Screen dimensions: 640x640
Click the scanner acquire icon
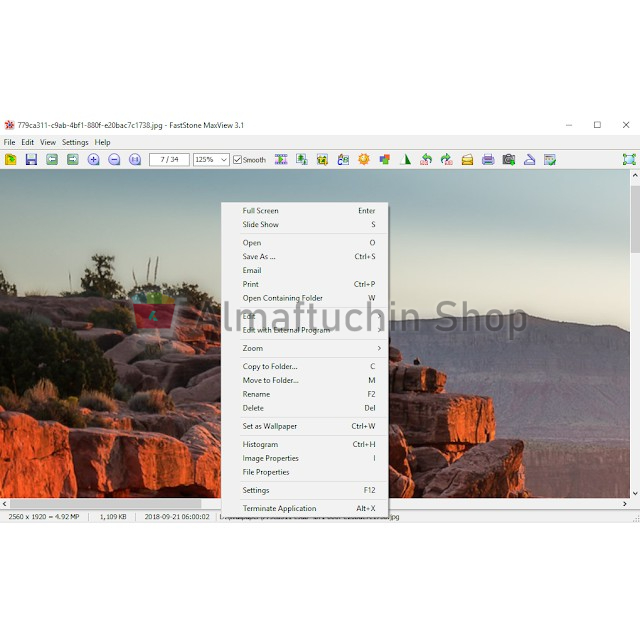click(529, 159)
